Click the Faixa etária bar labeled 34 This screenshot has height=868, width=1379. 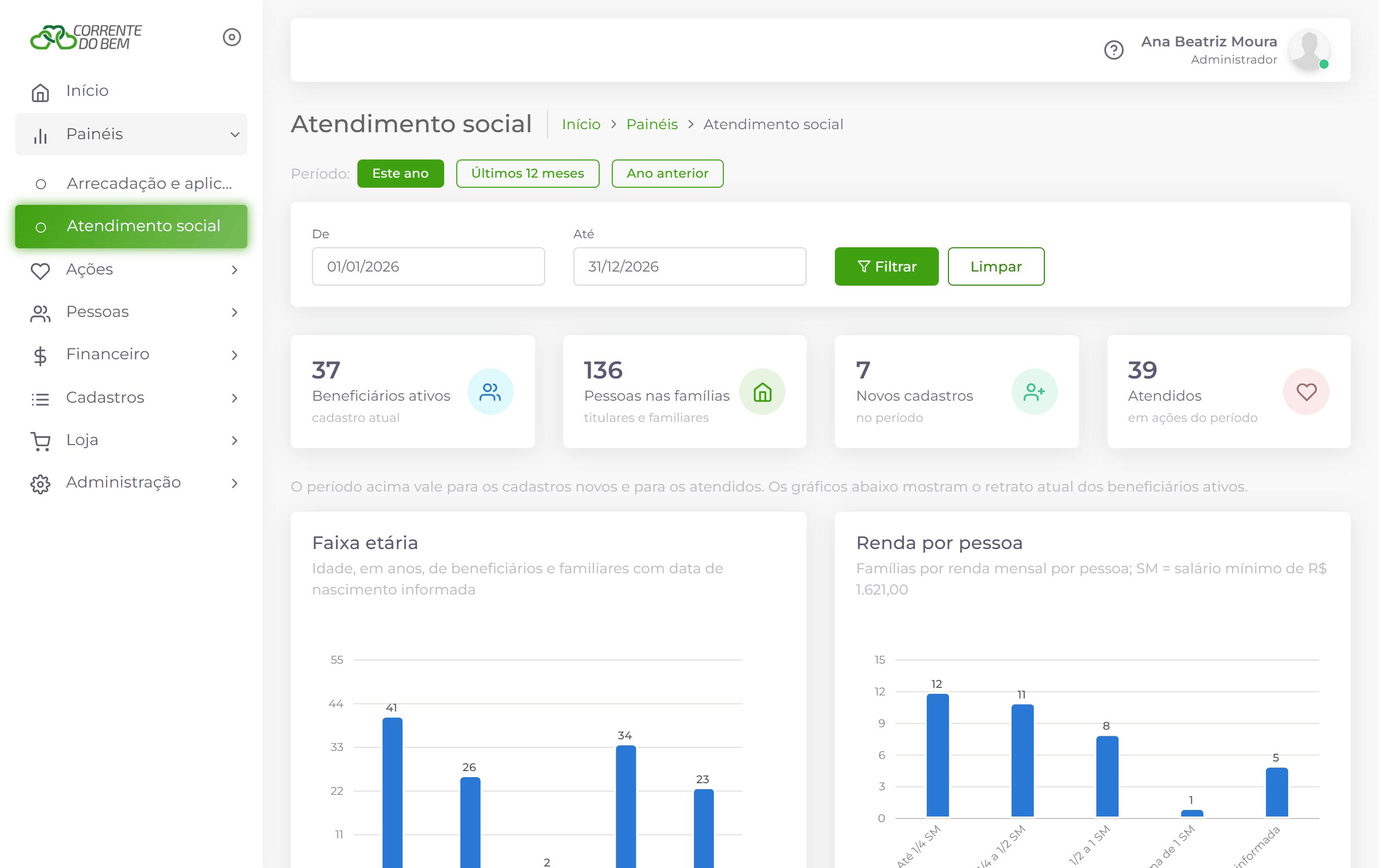625,806
